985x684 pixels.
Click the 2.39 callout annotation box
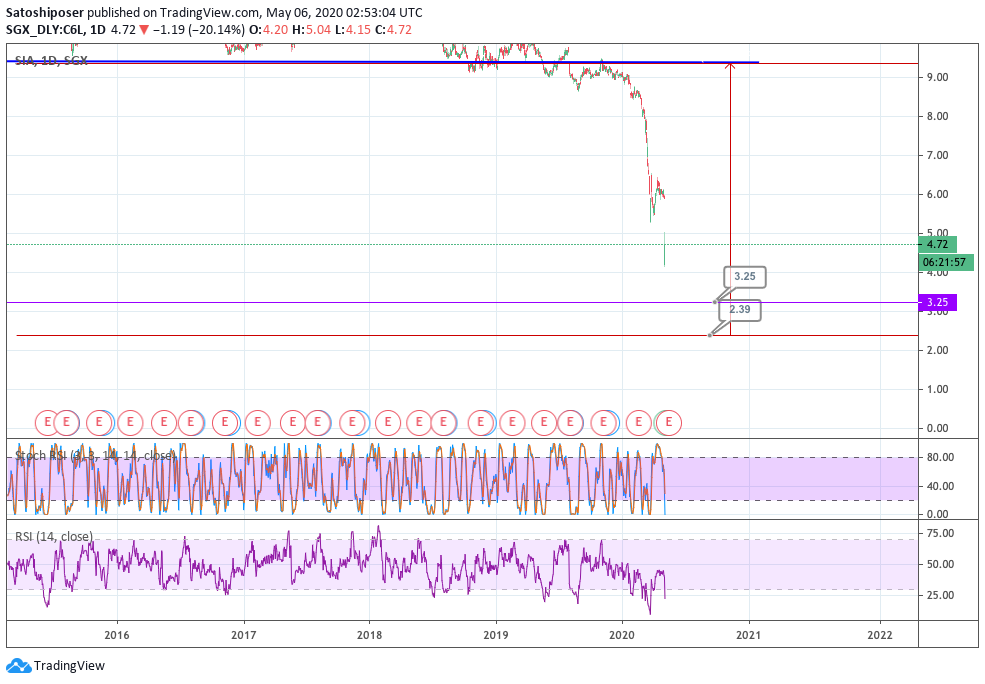point(739,310)
